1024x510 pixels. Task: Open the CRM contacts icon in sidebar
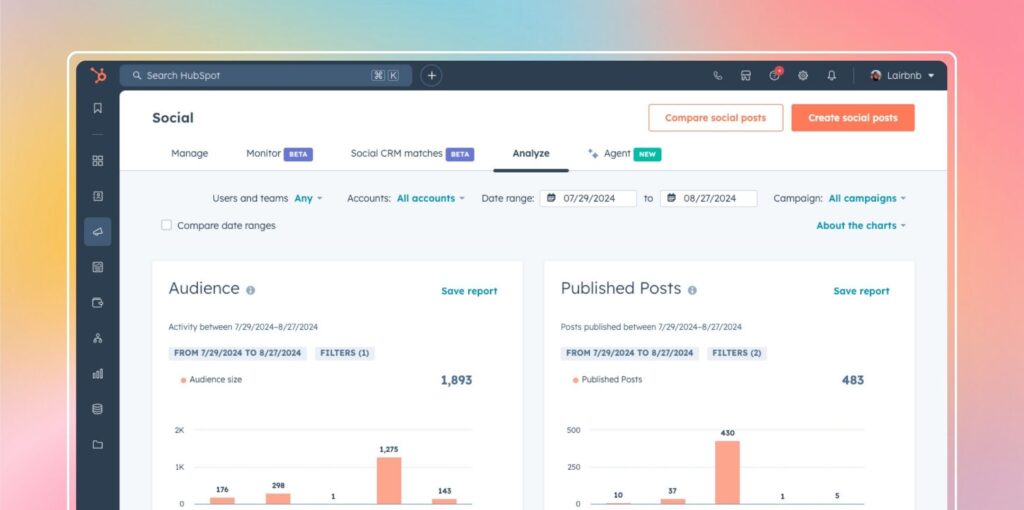point(97,196)
